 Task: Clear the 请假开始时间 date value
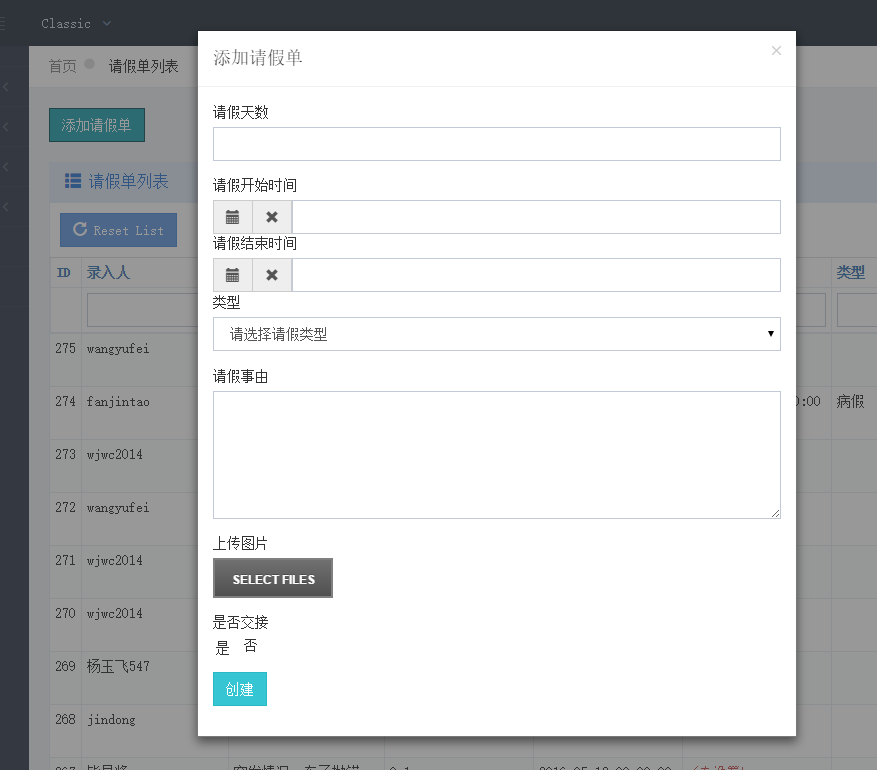tap(272, 217)
